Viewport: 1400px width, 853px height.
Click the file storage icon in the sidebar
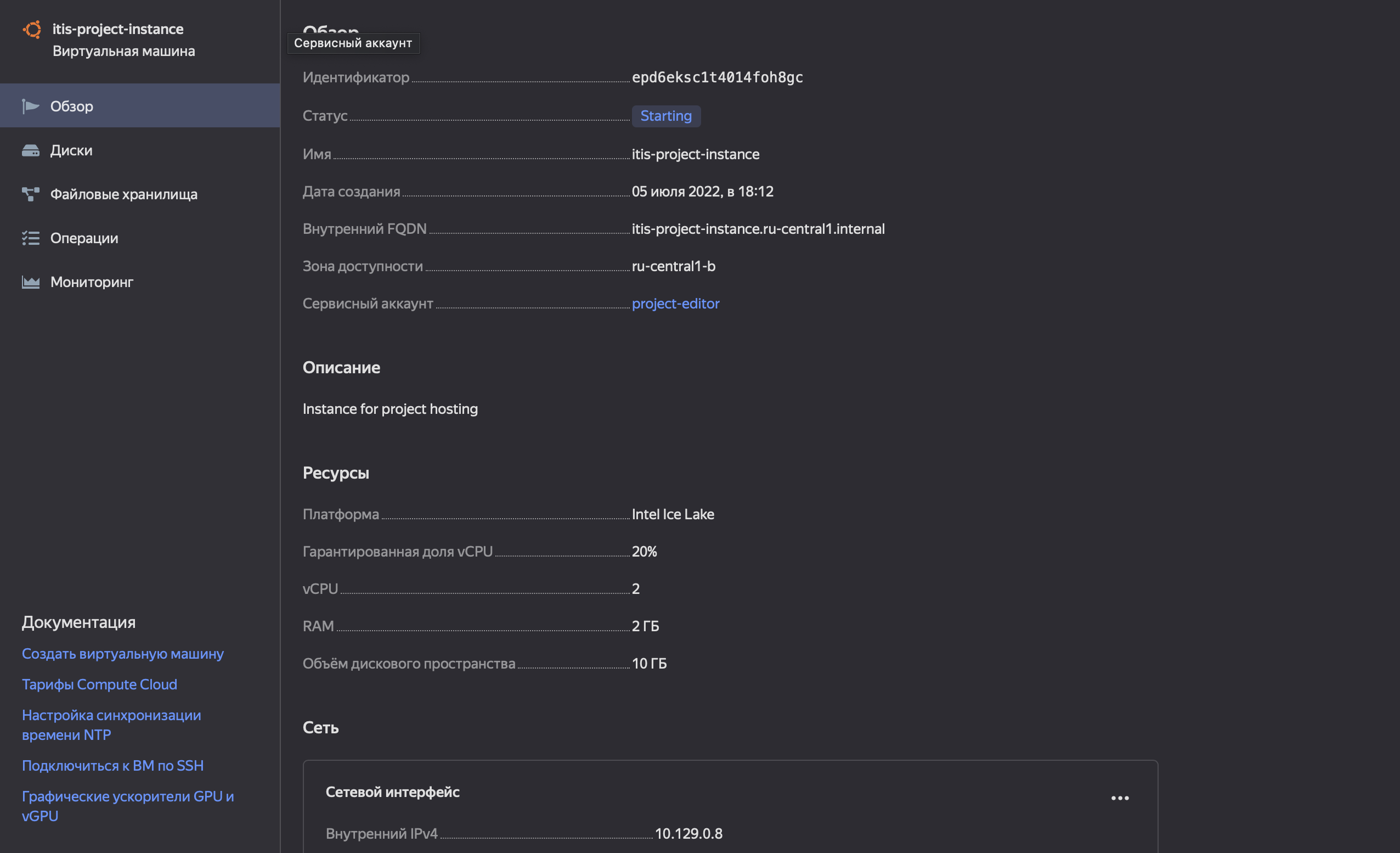31,194
